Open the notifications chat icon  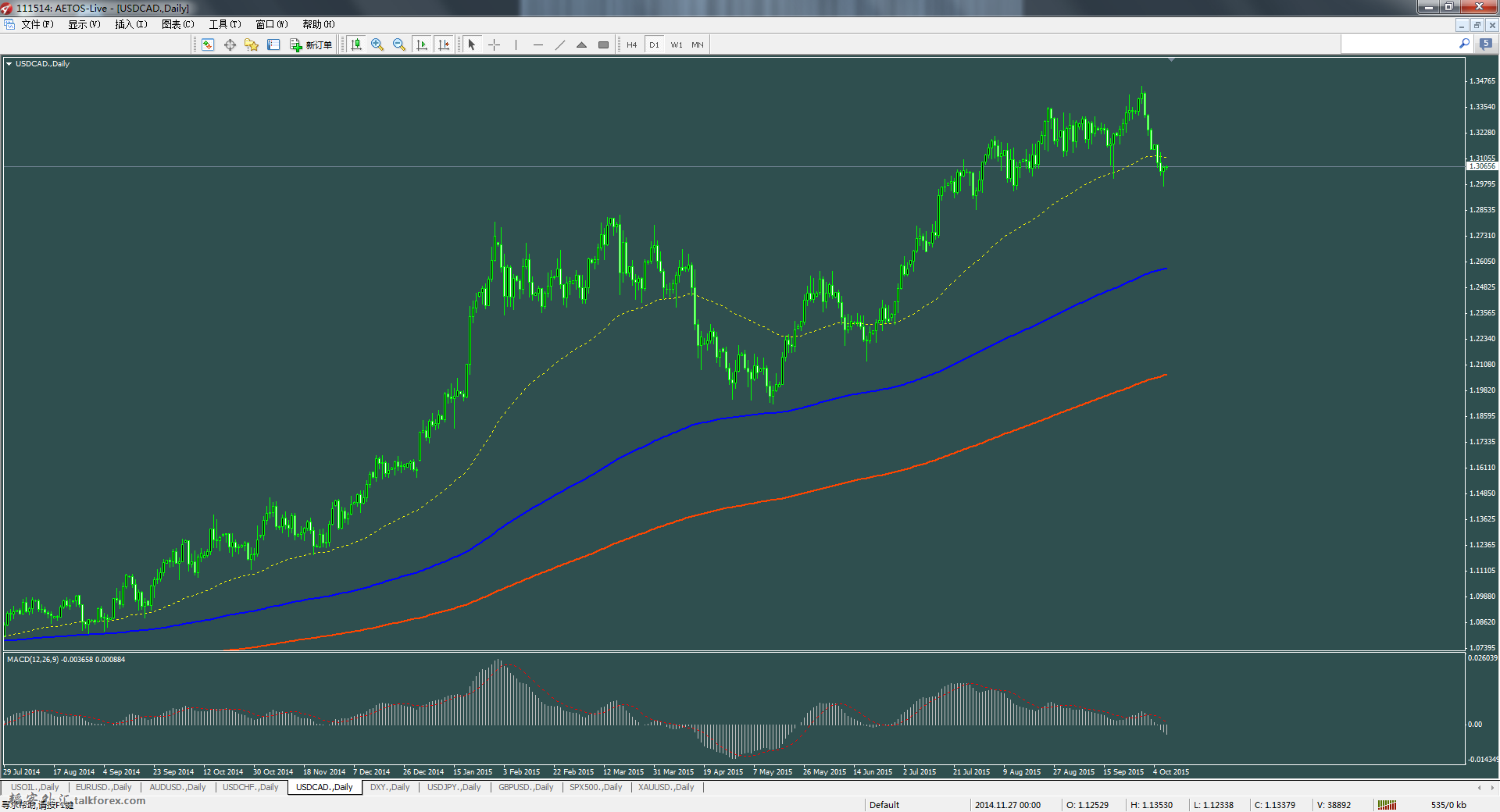(x=1486, y=44)
